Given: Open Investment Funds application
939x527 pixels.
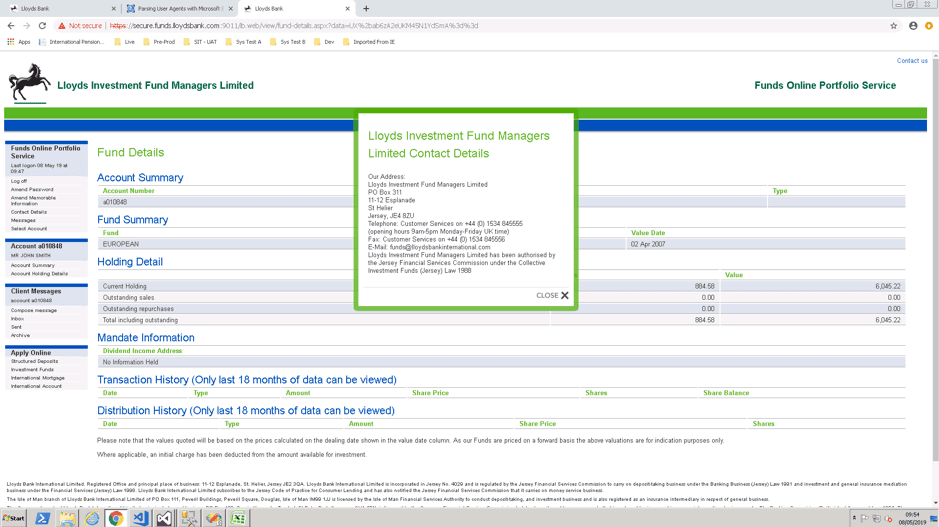Looking at the screenshot, I should [x=32, y=369].
